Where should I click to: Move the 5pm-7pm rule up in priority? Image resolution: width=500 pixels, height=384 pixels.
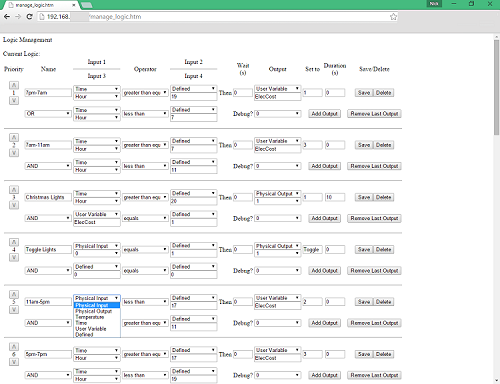14,347
